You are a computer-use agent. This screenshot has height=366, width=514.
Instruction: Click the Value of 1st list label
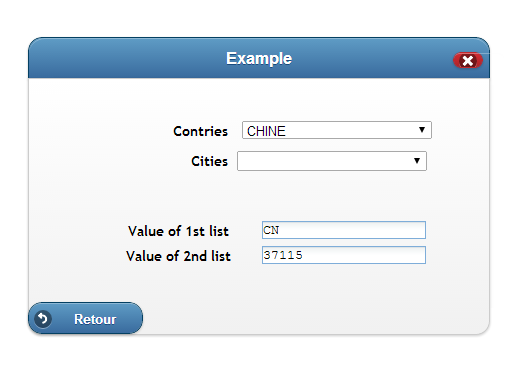[178, 231]
